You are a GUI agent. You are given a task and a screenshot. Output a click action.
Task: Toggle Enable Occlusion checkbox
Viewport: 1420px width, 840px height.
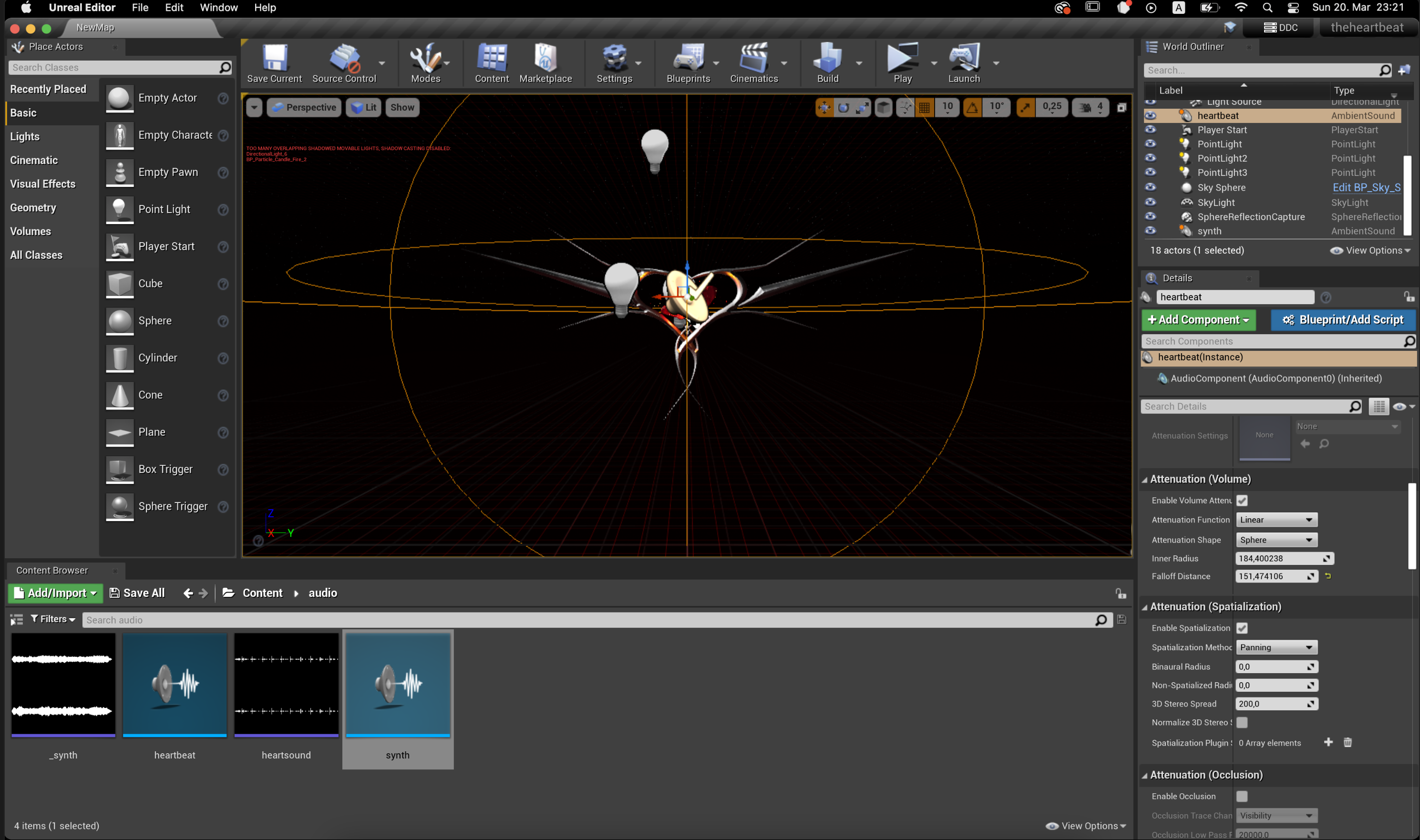click(1242, 797)
